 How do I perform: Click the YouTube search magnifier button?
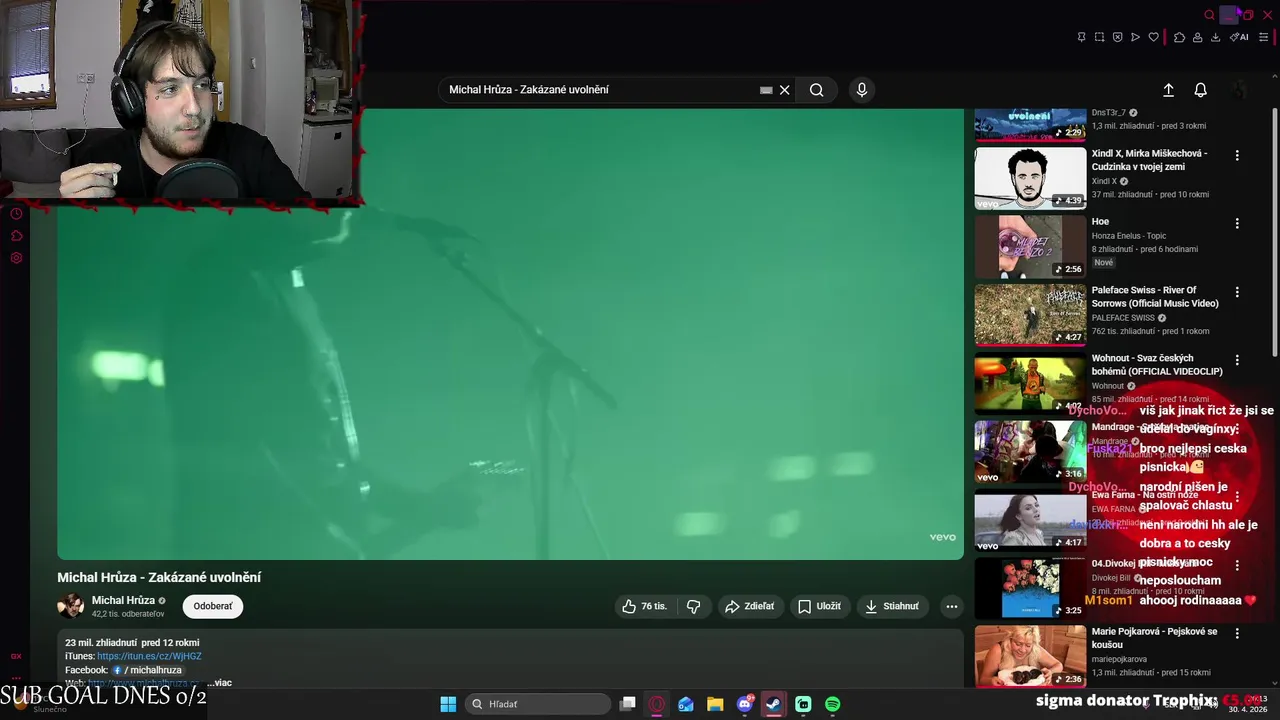point(817,90)
